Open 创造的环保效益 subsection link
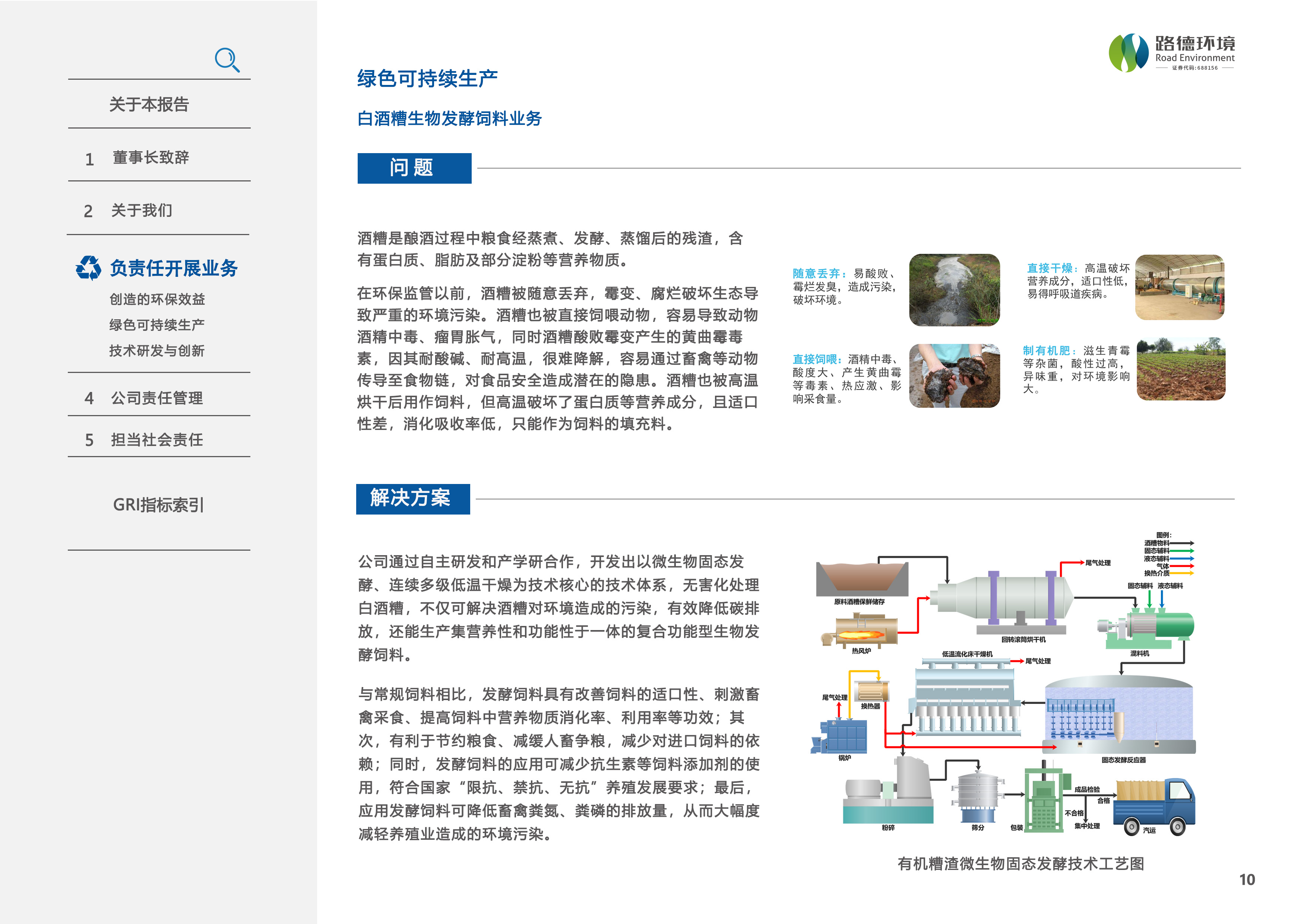This screenshot has width=1307, height=924. (157, 299)
